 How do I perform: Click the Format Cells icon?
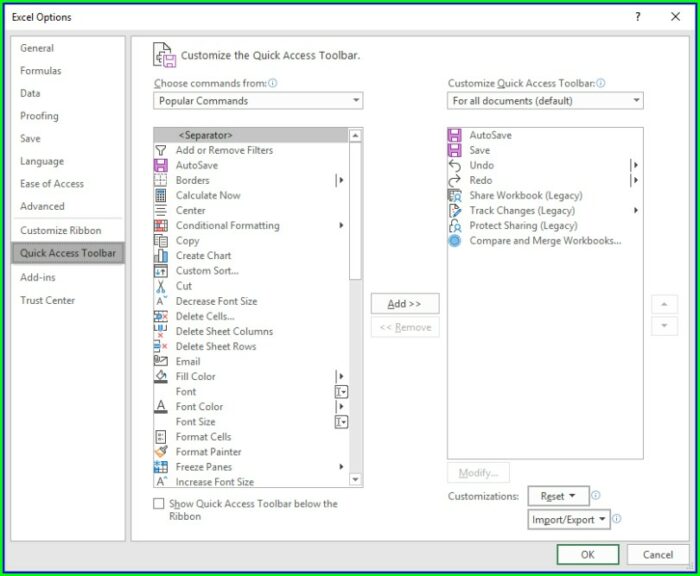click(x=160, y=437)
